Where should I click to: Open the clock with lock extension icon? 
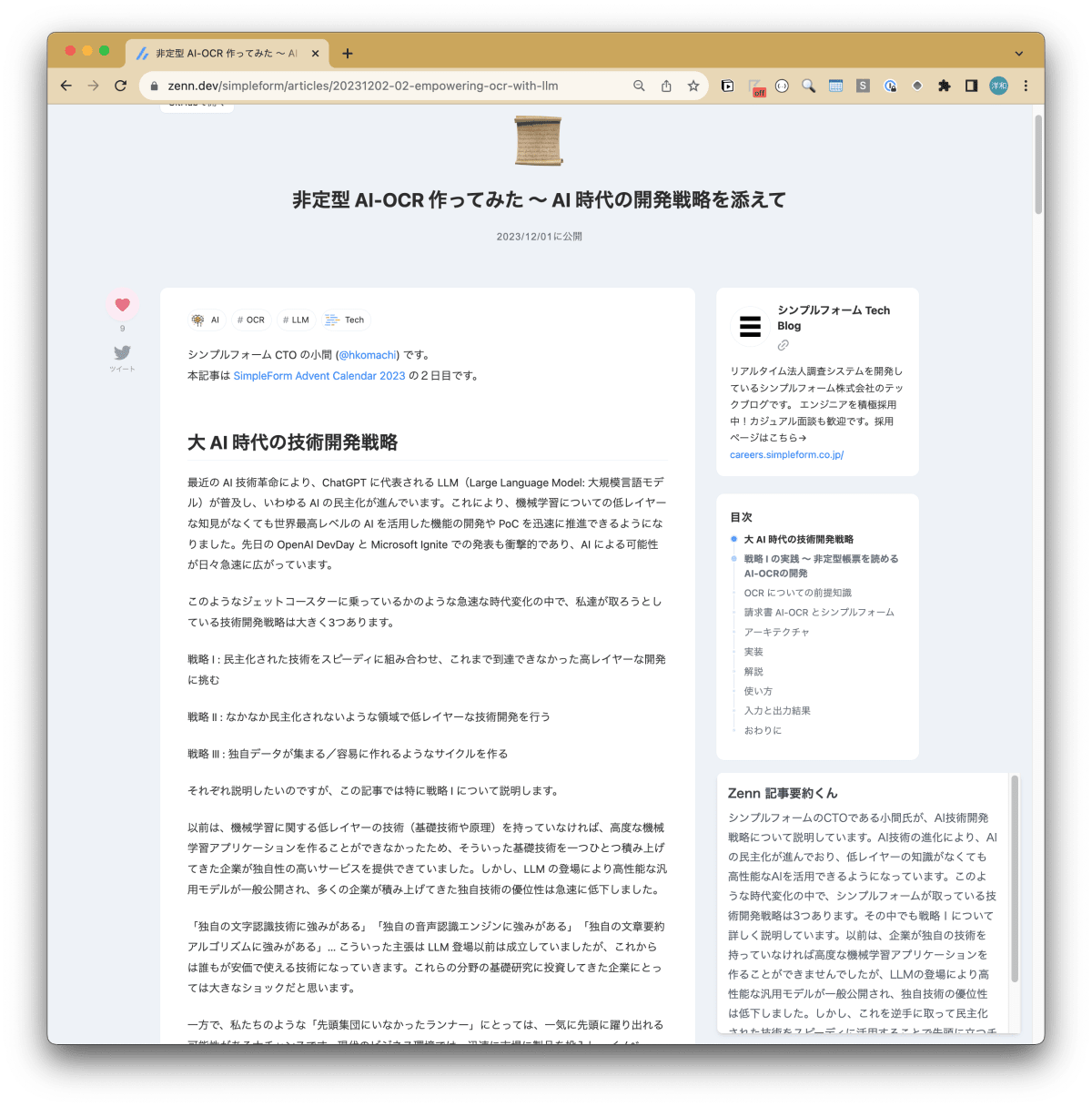point(890,86)
